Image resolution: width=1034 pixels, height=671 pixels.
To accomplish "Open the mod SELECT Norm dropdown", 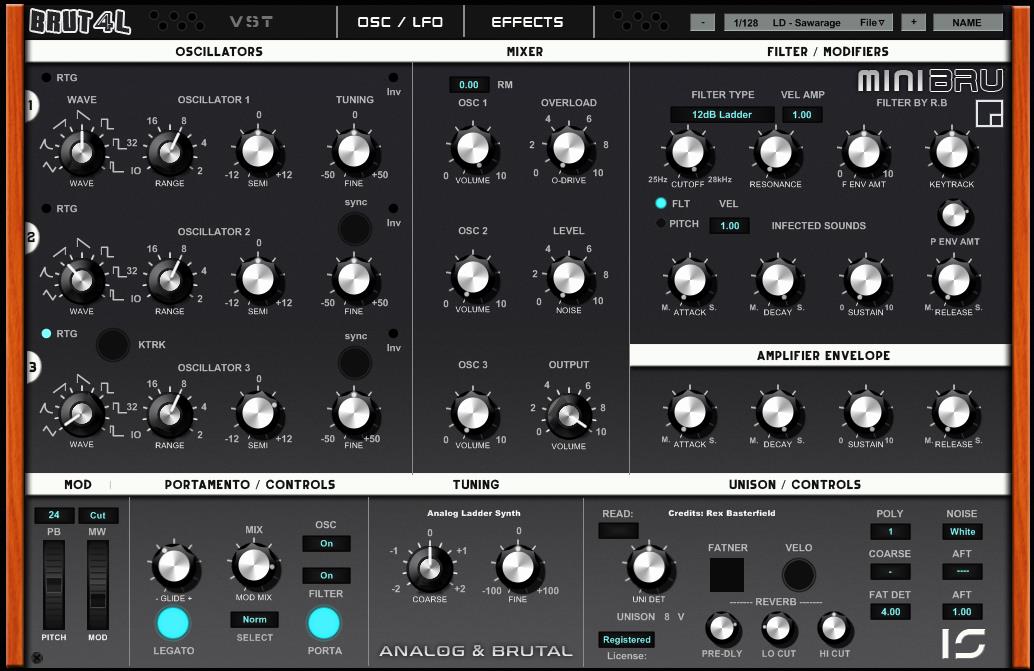I will click(x=255, y=620).
